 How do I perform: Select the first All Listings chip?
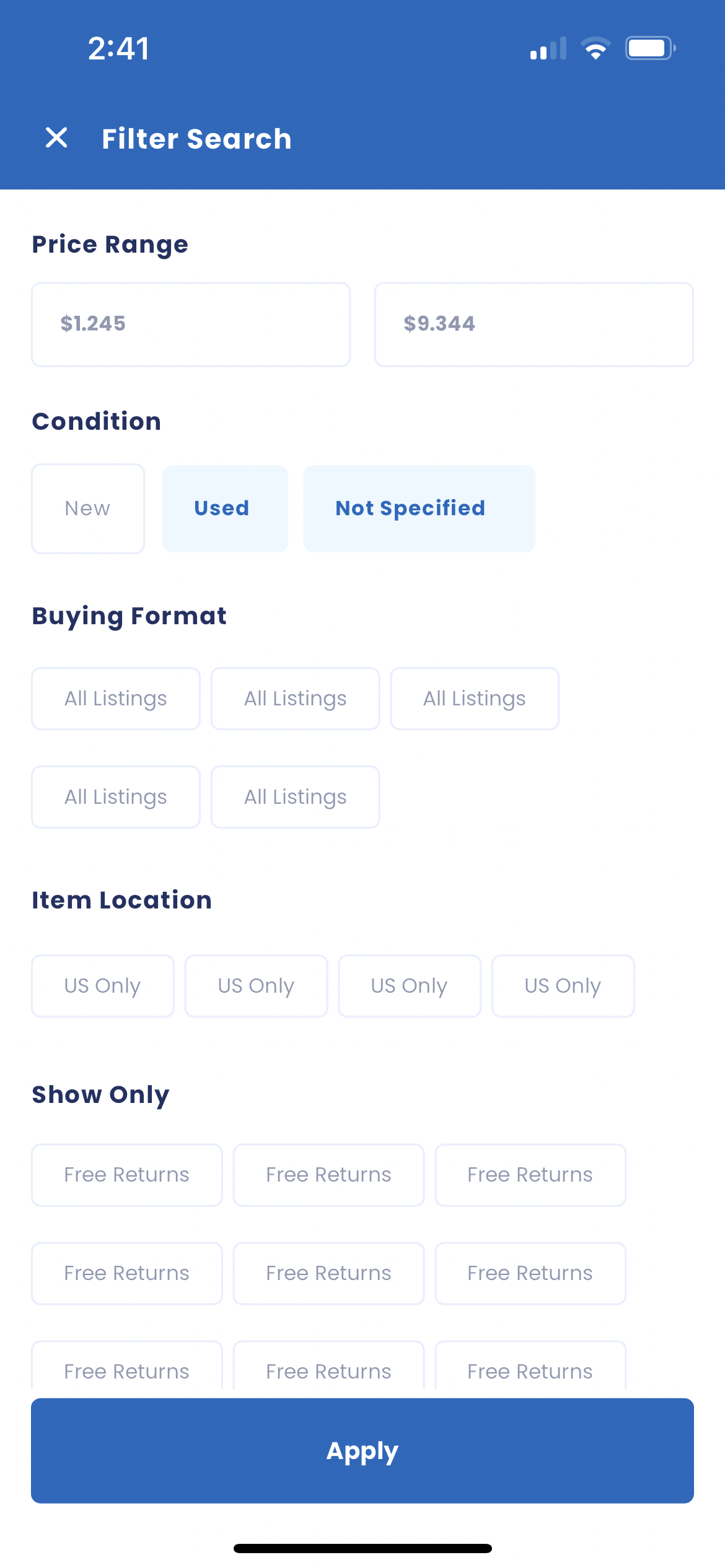[x=115, y=698]
